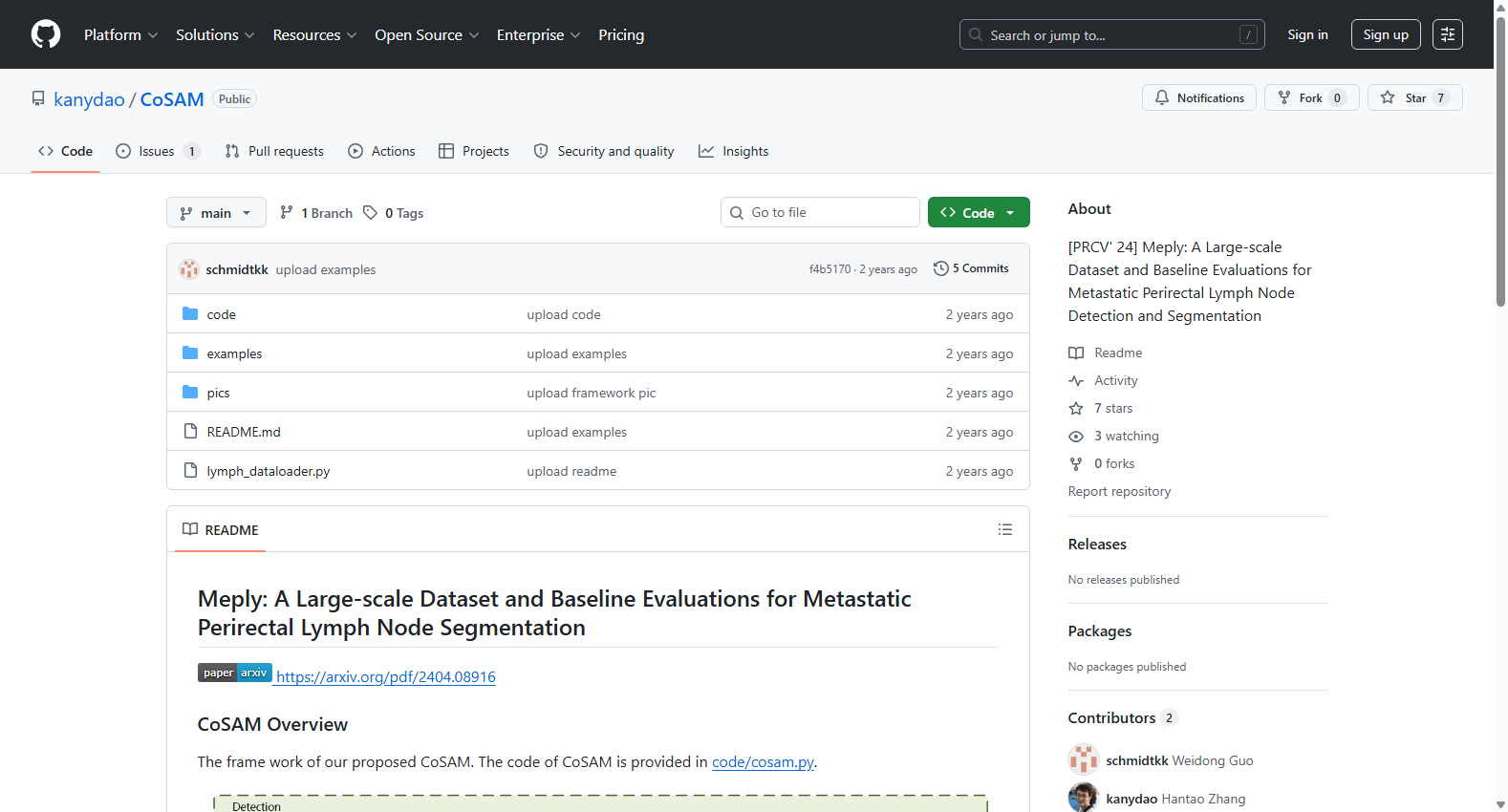Click the pulse icon beside Activity

[x=1076, y=380]
